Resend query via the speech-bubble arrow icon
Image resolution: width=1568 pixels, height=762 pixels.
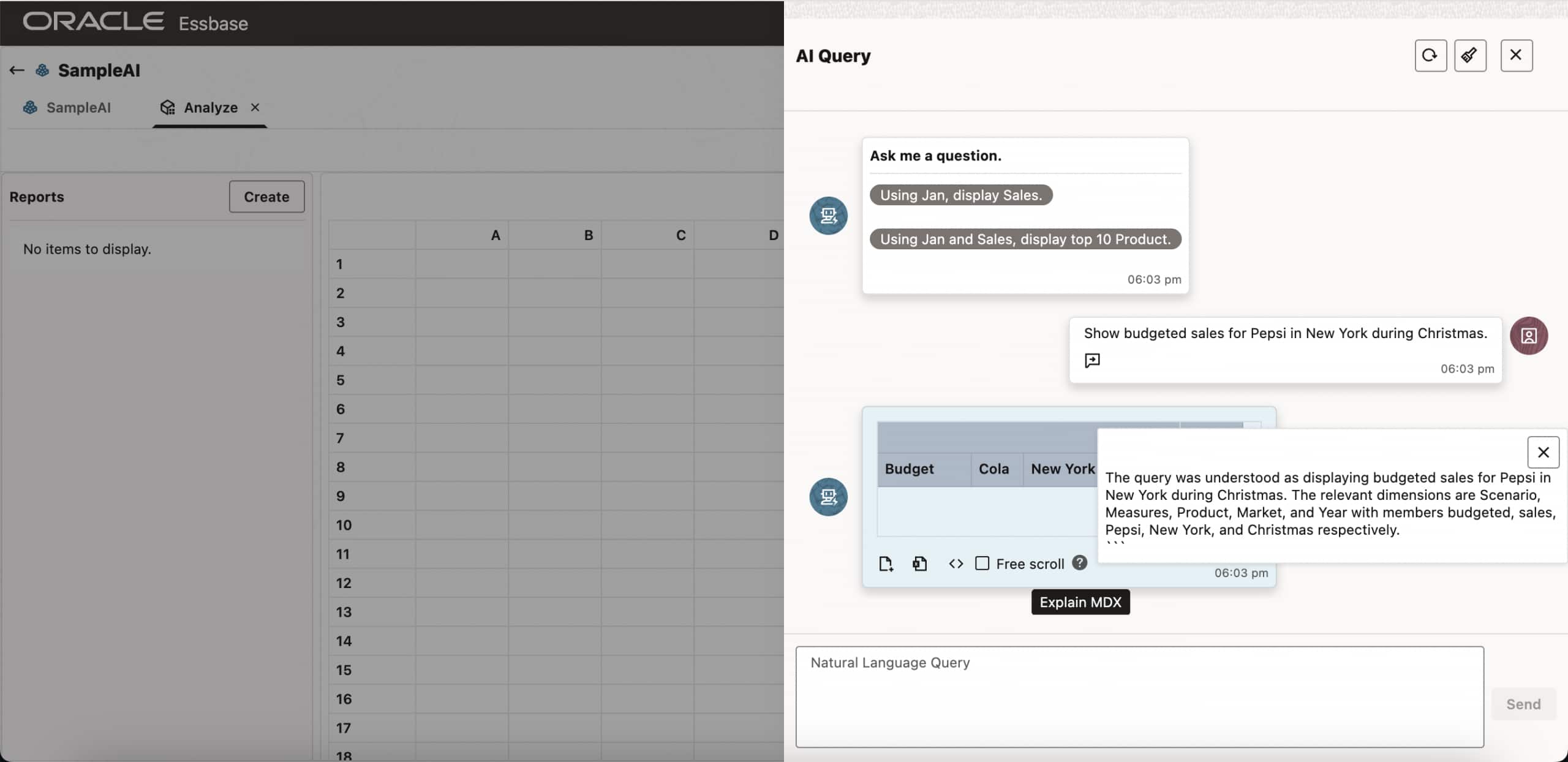coord(1092,360)
